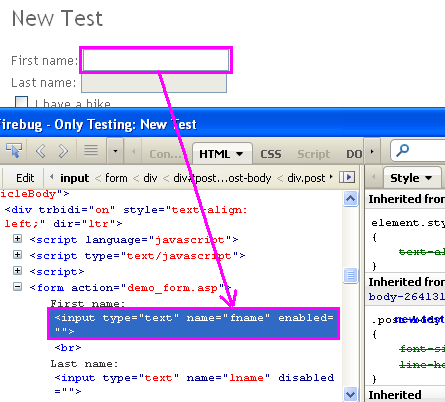Click the 'Last name:' text node
445x402 pixels.
(x=84, y=364)
